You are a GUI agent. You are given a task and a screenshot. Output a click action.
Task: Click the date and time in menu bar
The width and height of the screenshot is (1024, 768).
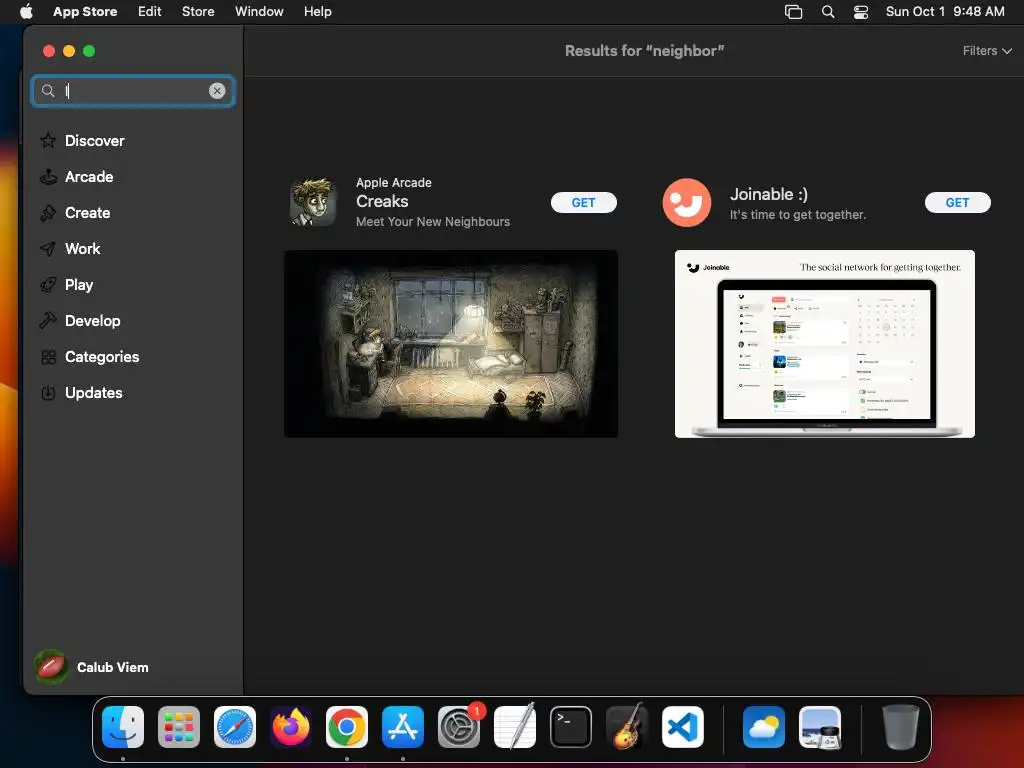click(x=945, y=12)
